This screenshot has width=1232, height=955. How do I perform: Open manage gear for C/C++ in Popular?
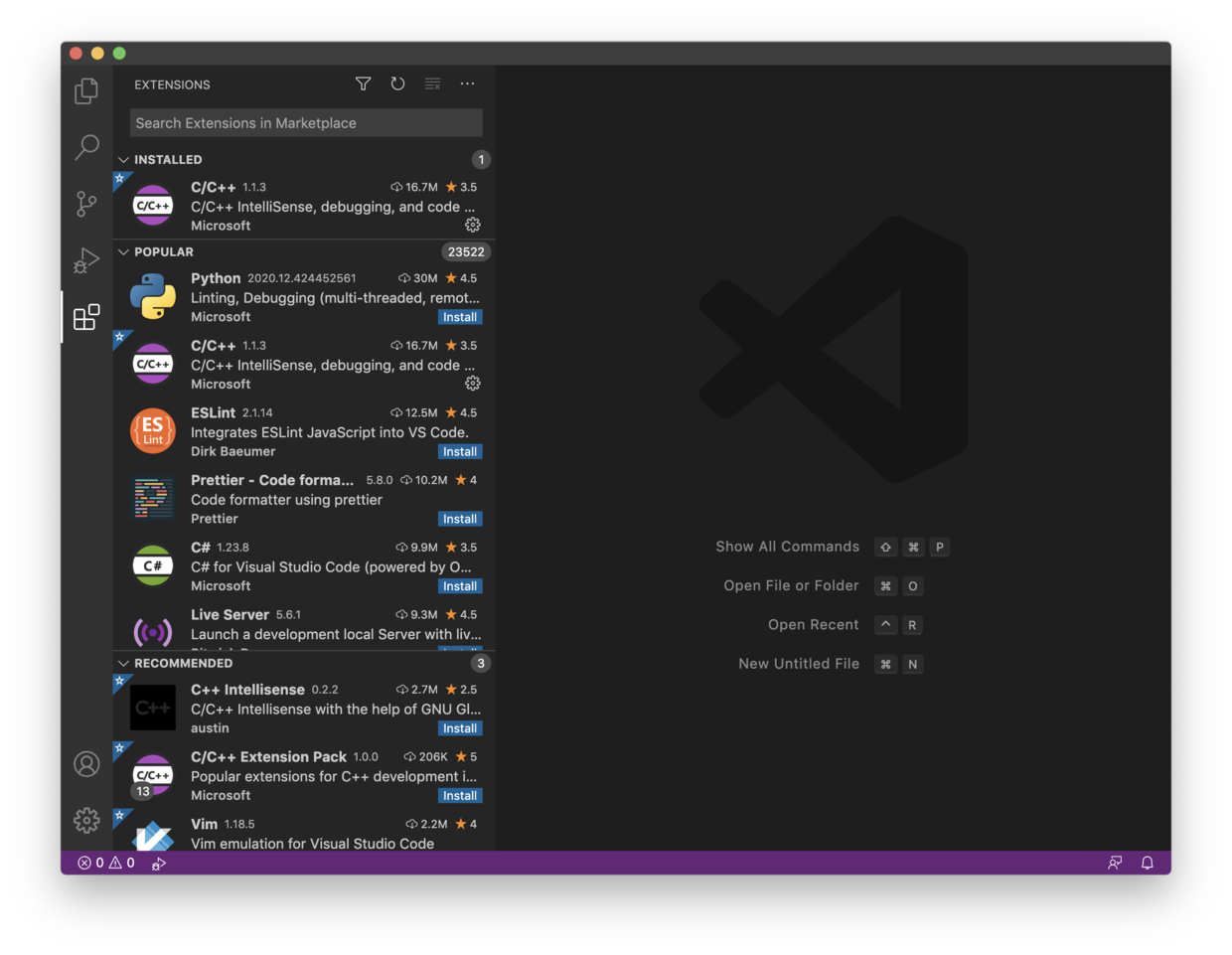pos(473,384)
